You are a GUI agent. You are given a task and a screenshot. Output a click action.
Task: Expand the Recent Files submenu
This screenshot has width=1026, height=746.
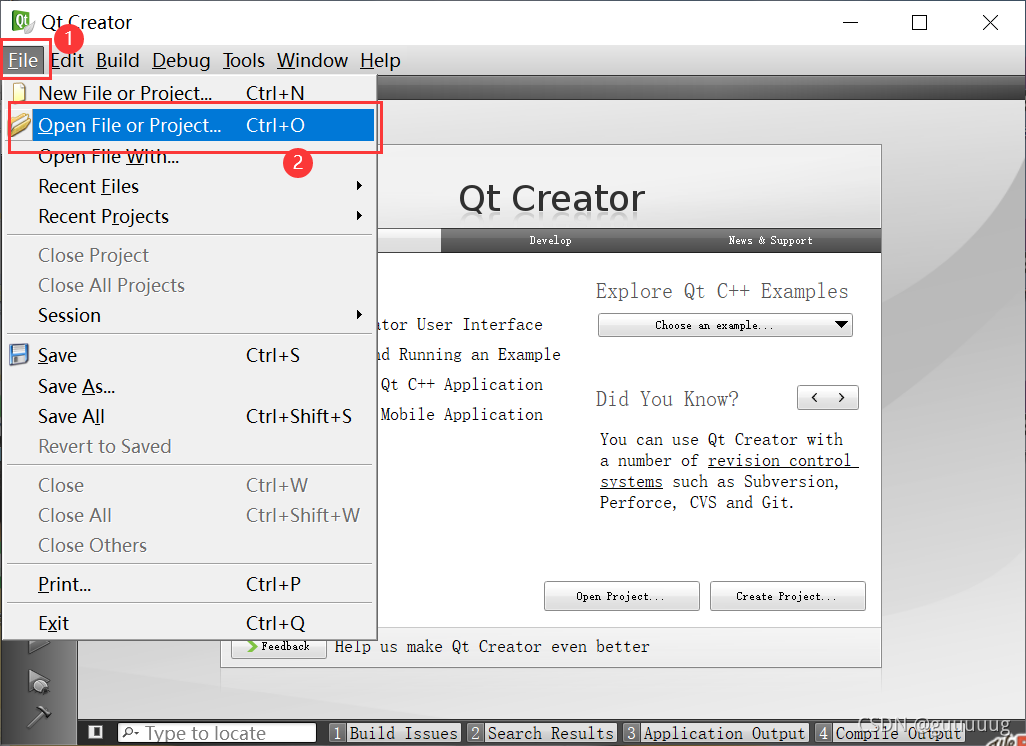click(190, 186)
